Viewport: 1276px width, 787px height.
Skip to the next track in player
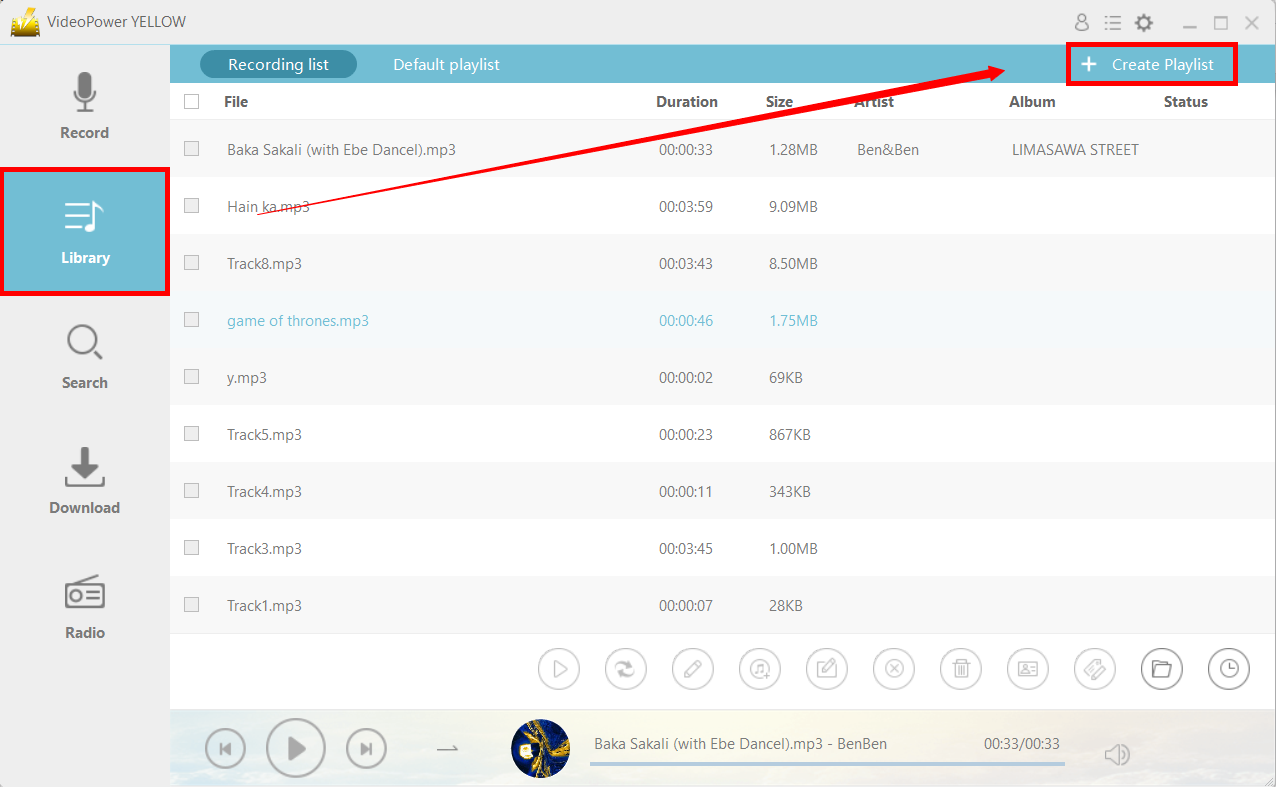(366, 748)
